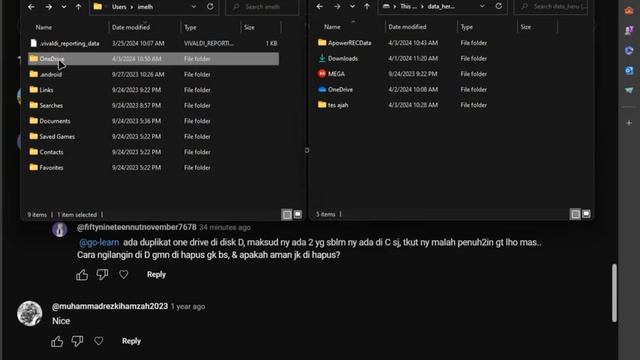Click "34 minutes ago" comment timestamp
The width and height of the screenshot is (640, 360).
[225, 227]
